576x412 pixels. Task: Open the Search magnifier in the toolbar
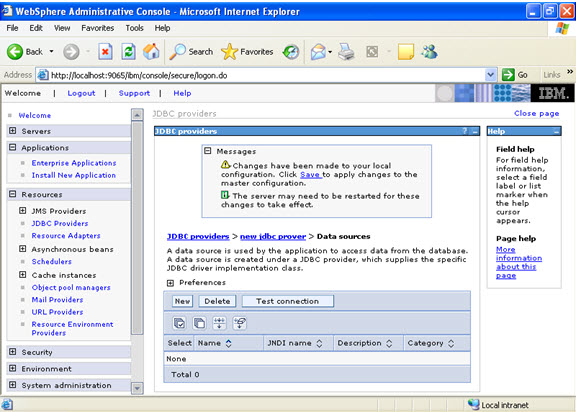178,52
